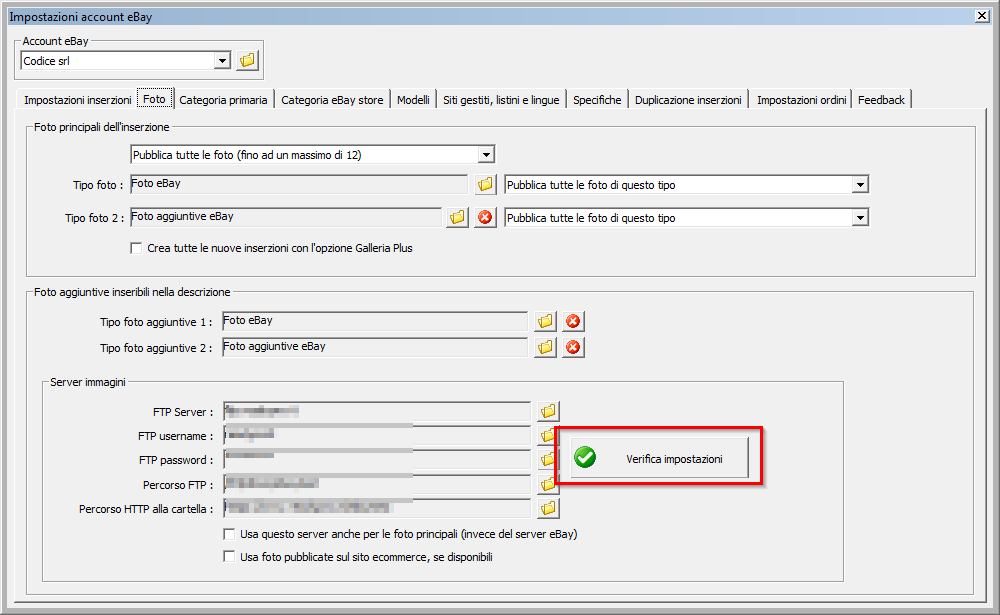1000x615 pixels.
Task: Switch to Impostazioni ordini tab
Action: (802, 100)
